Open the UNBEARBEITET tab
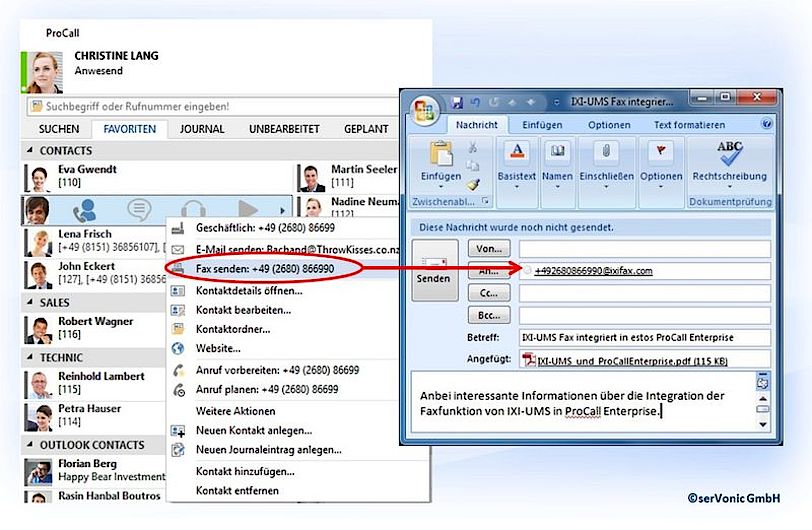Image resolution: width=812 pixels, height=530 pixels. 284,129
